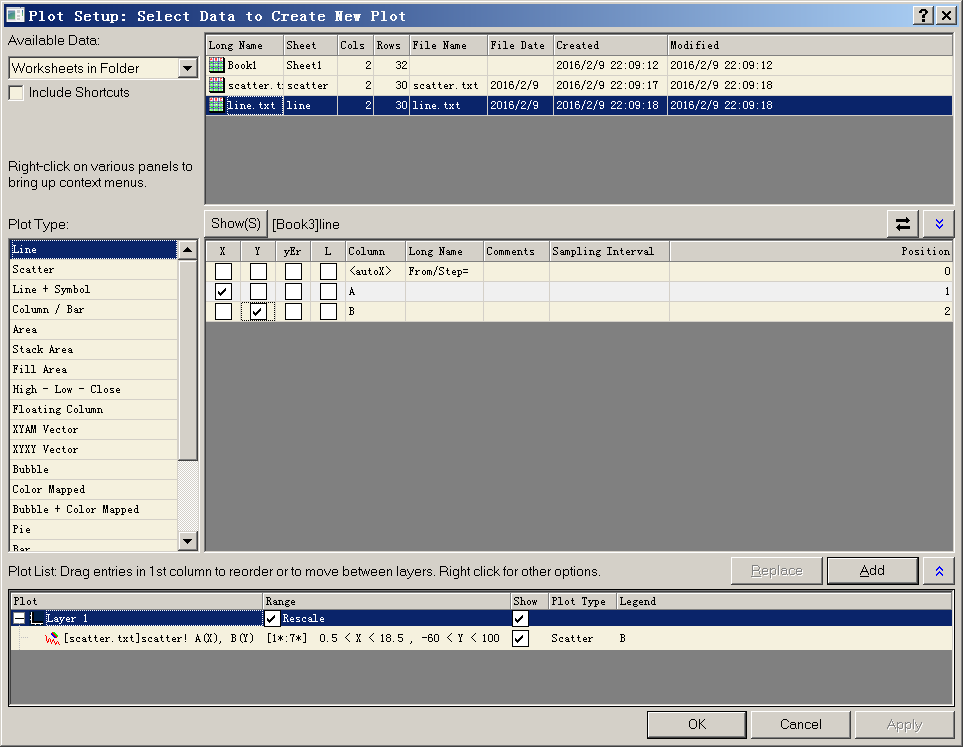Viewport: 963px width, 747px height.
Task: Click the Layer 1 layer icon
Action: (x=37, y=618)
